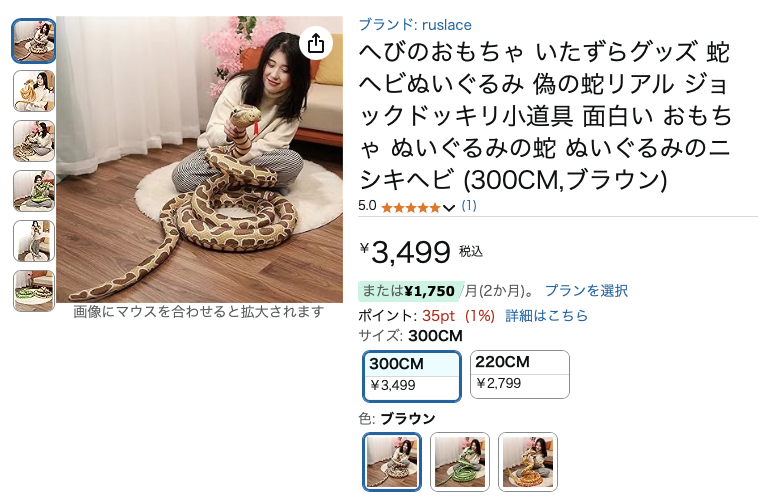Click the share icon on product image

click(316, 43)
